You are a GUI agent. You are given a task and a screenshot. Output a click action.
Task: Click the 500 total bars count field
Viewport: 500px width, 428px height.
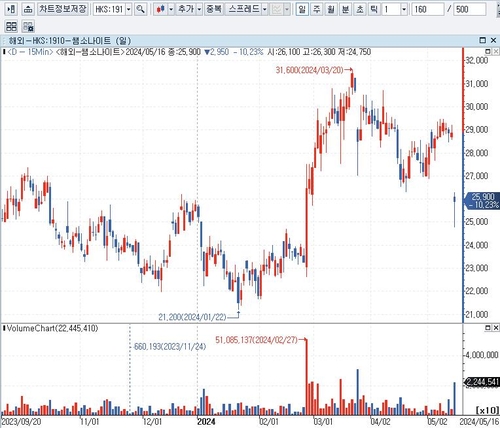point(470,9)
